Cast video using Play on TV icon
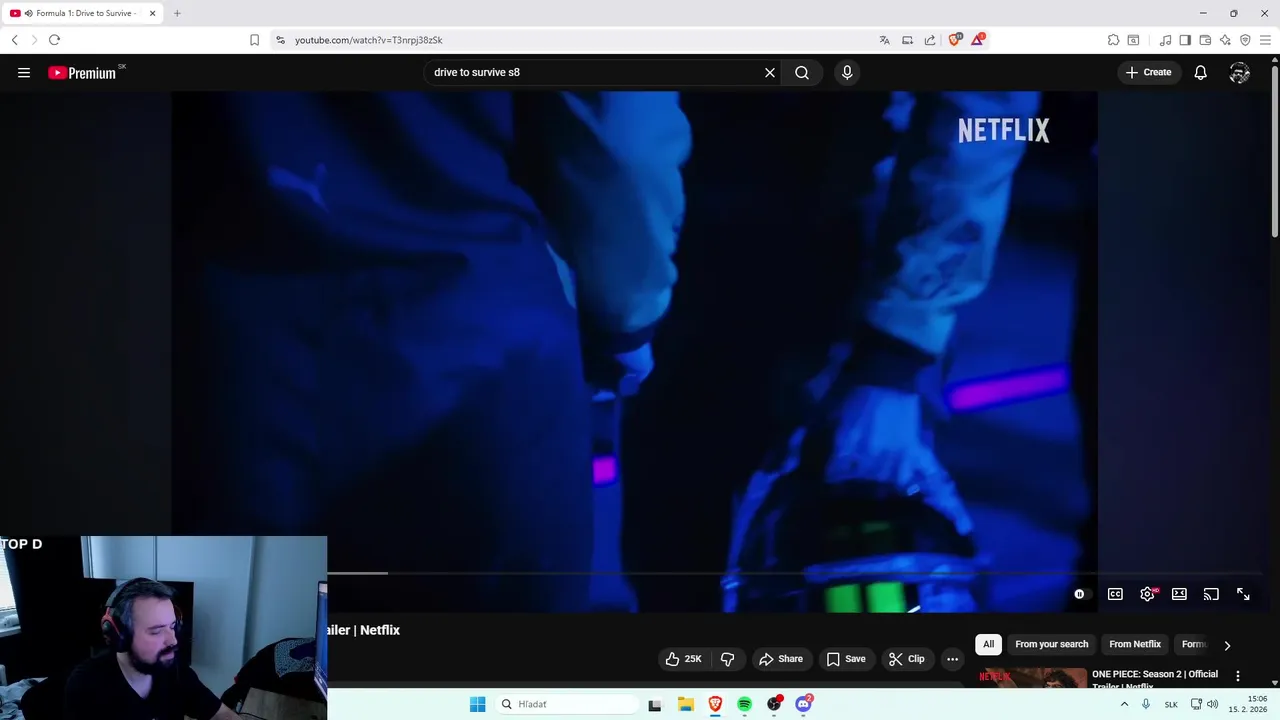Viewport: 1280px width, 720px height. tap(1211, 594)
